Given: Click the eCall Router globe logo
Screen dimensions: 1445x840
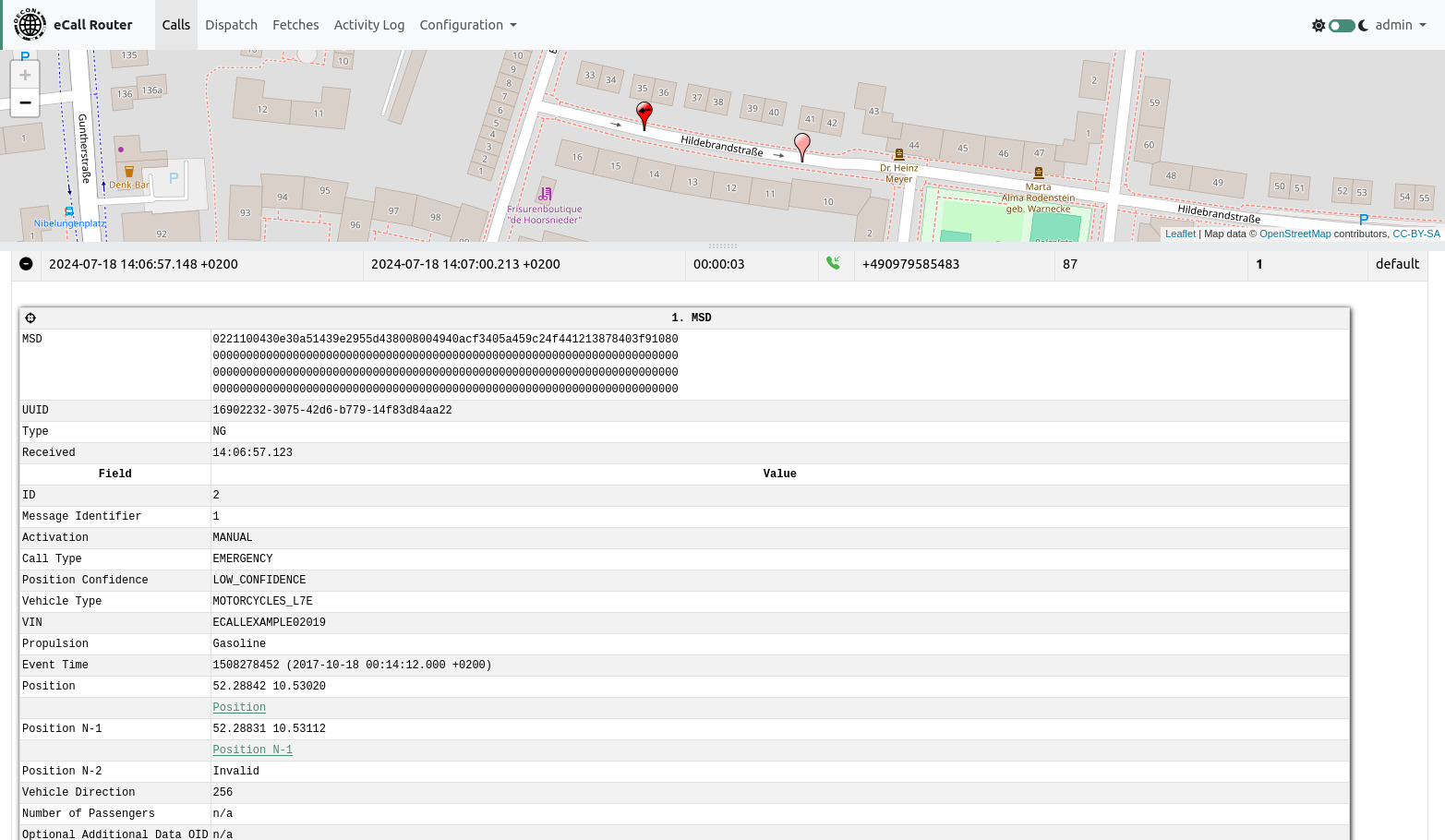Looking at the screenshot, I should click(30, 25).
